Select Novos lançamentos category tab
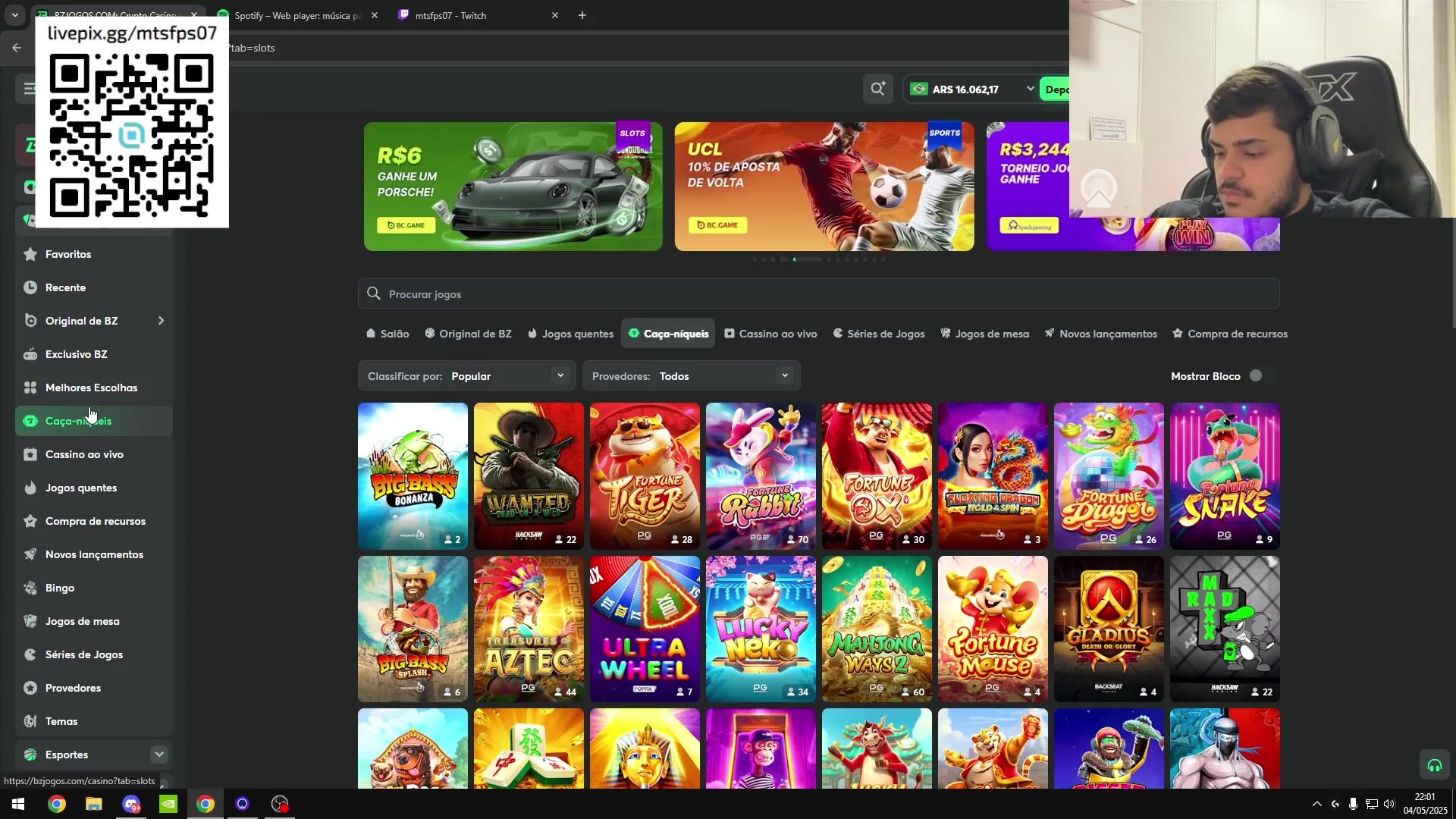Image resolution: width=1456 pixels, height=819 pixels. 1101,334
